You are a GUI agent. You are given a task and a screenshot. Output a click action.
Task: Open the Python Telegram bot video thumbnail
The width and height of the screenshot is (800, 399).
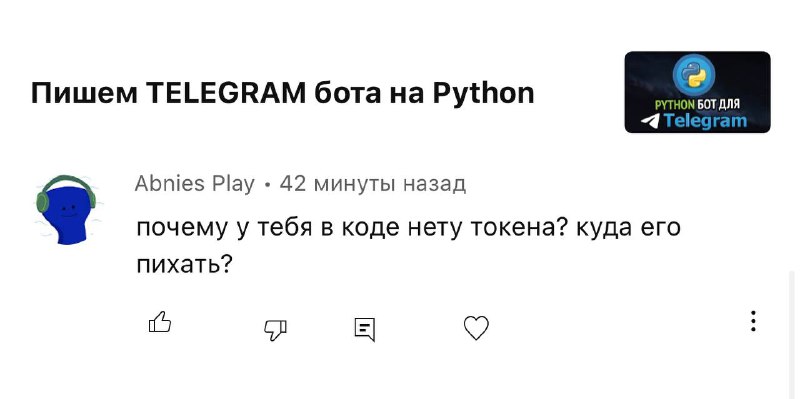697,92
